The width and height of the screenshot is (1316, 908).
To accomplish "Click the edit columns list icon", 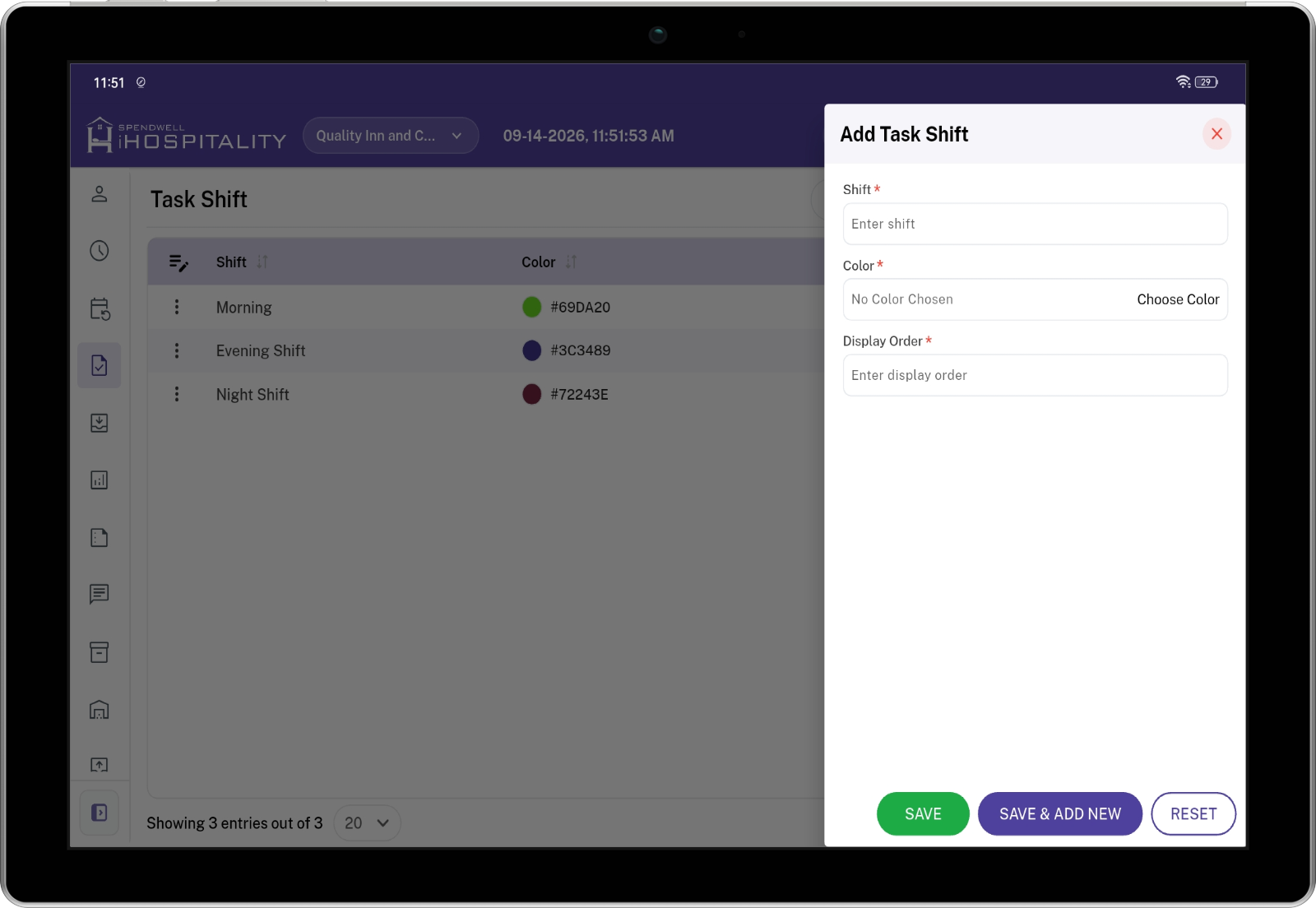I will 178,262.
